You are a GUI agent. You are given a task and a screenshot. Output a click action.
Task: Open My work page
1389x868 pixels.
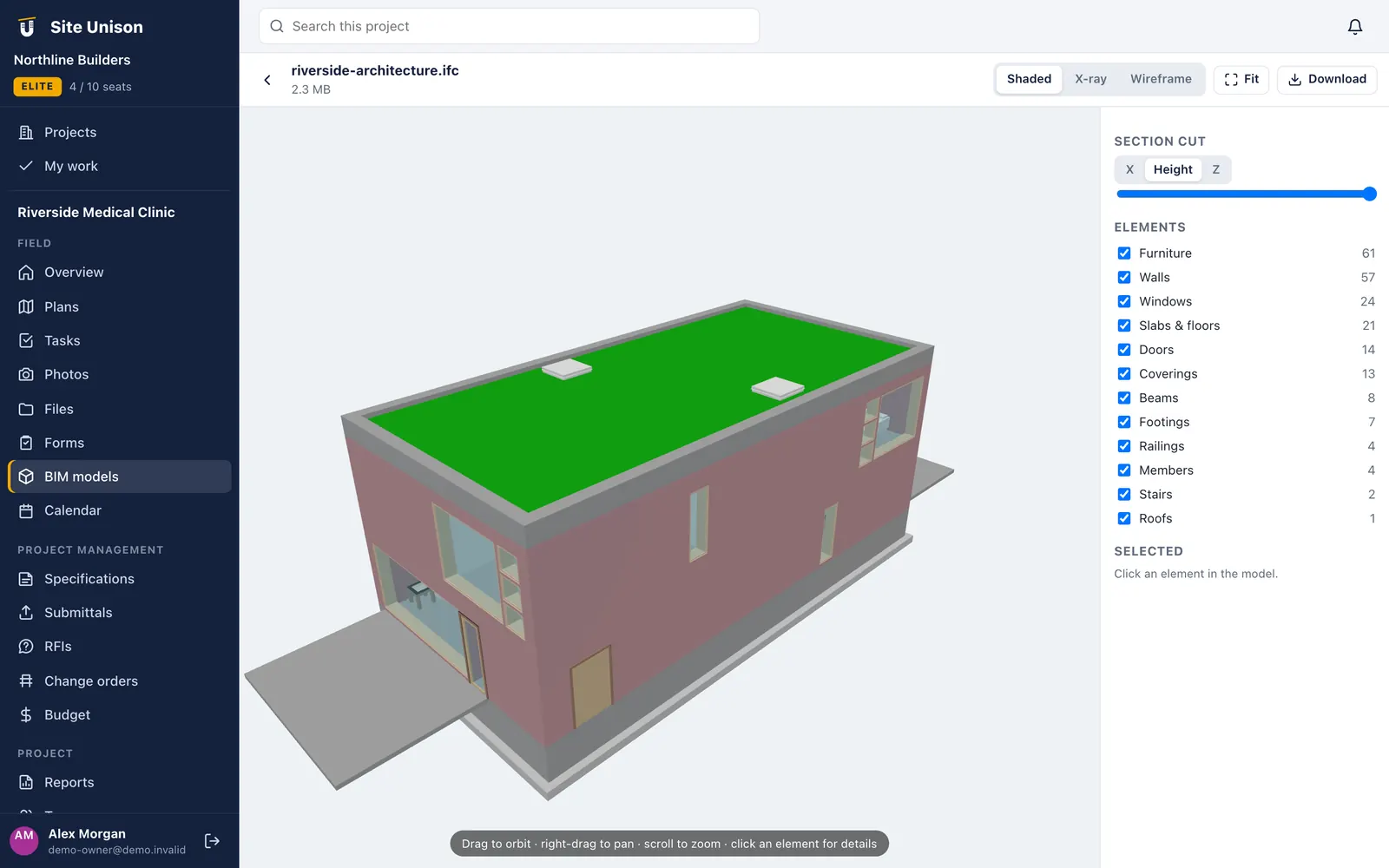[x=120, y=166]
